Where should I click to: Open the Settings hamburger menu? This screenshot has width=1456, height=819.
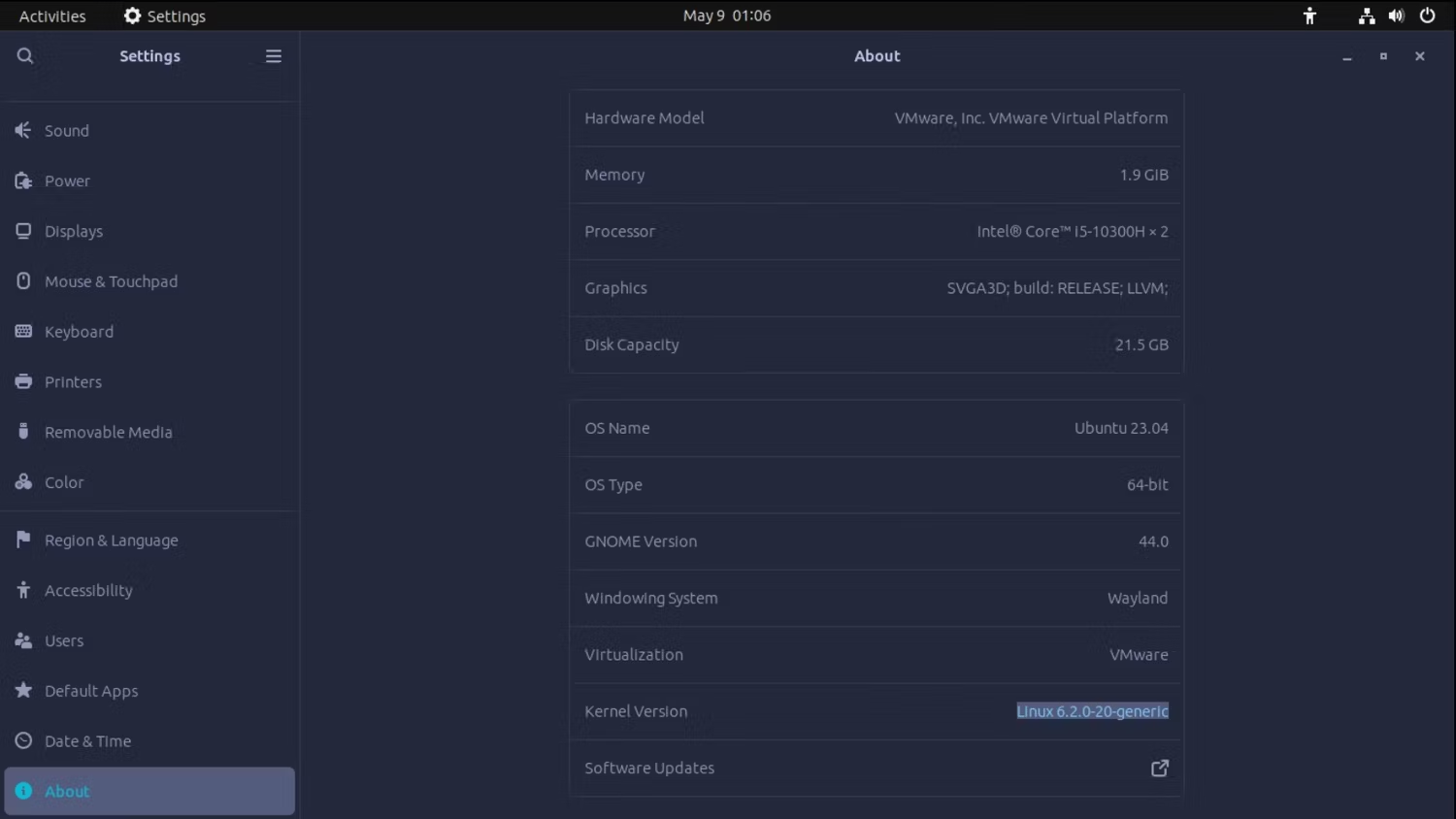click(274, 56)
